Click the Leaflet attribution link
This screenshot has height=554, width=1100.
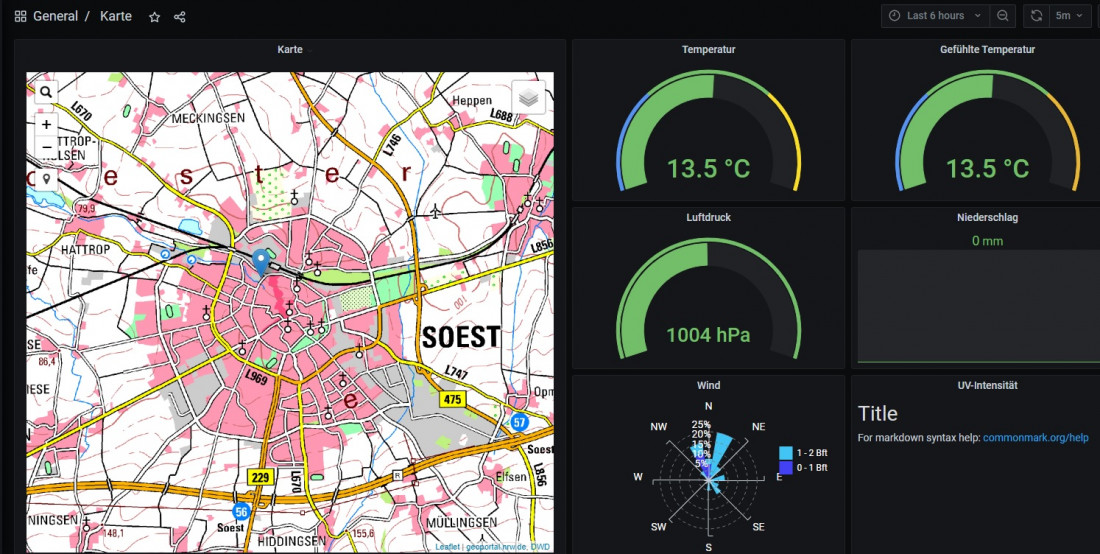click(447, 547)
